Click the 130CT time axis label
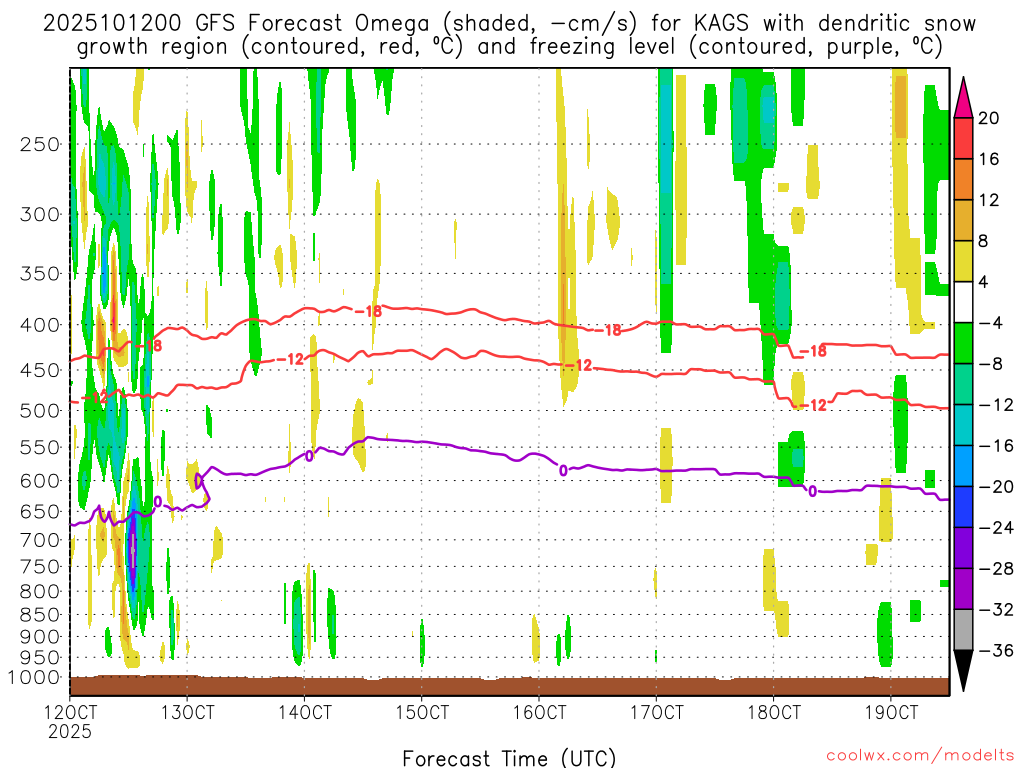Viewport: 1024px width, 768px height. click(187, 712)
